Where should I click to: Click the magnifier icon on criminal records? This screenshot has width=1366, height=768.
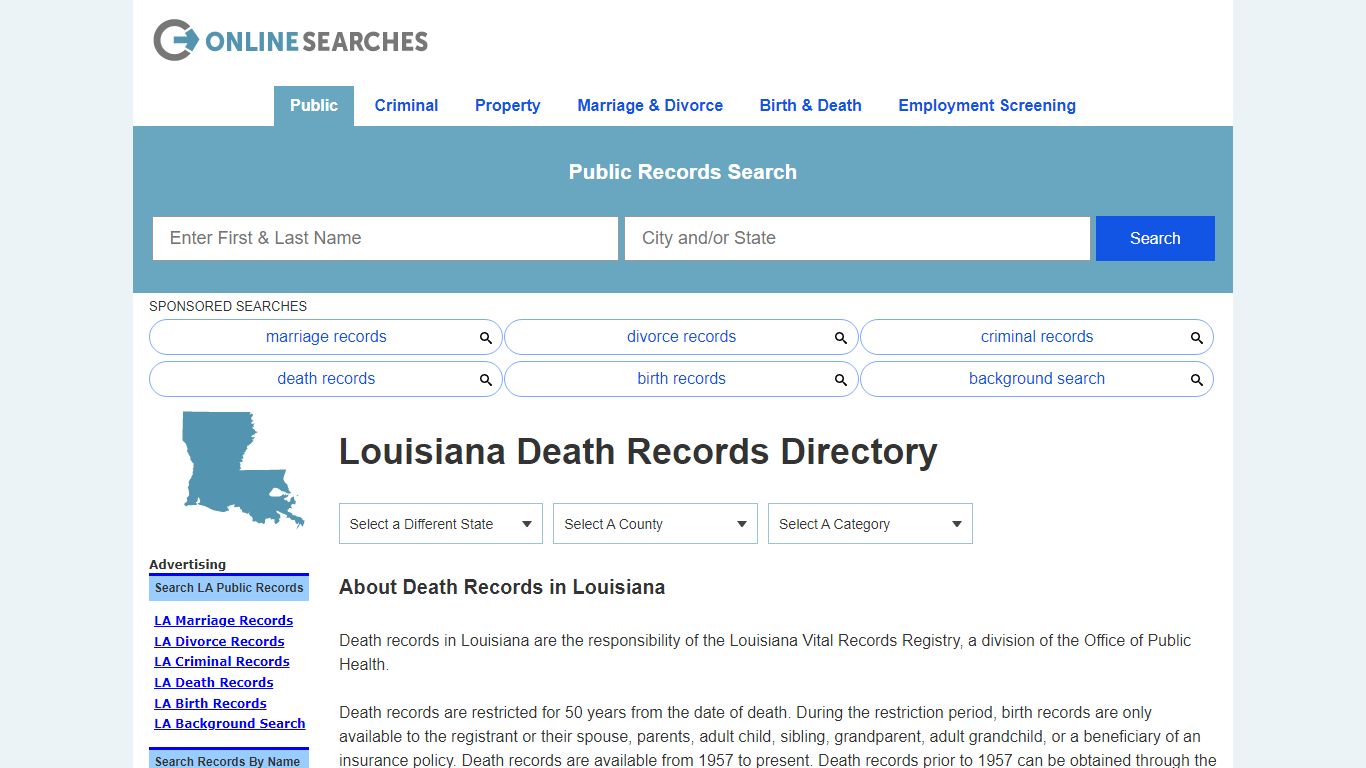pyautogui.click(x=1197, y=338)
